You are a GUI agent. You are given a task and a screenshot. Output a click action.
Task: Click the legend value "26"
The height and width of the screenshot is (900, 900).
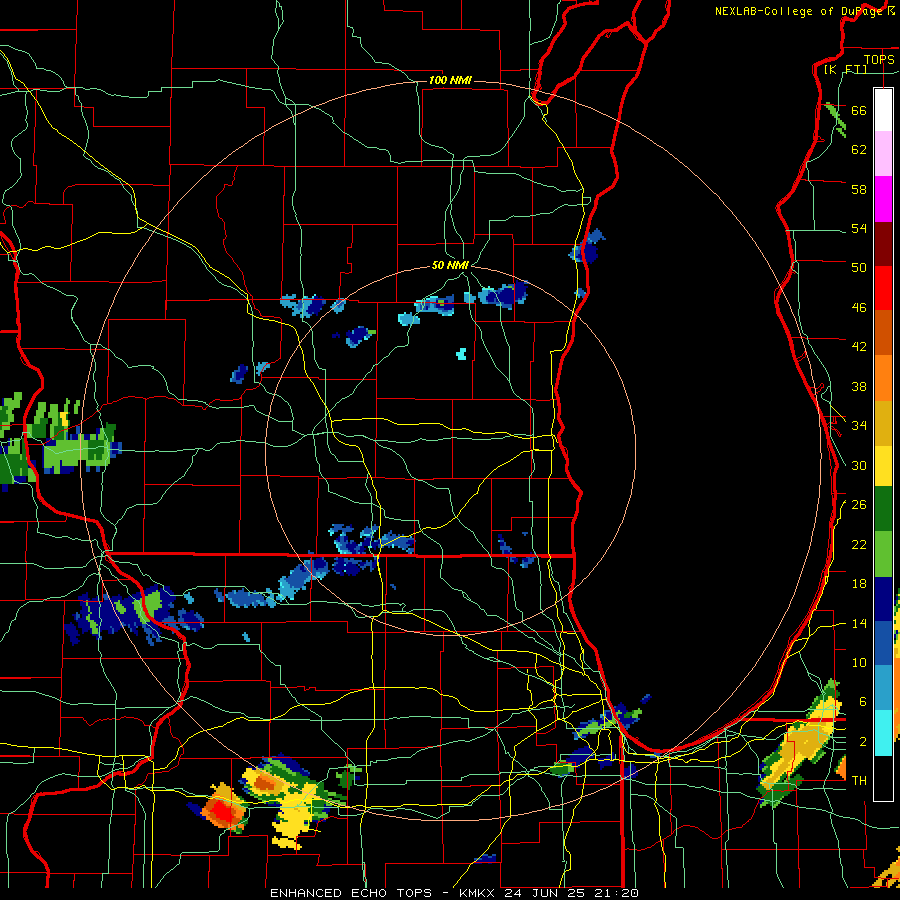pos(859,505)
